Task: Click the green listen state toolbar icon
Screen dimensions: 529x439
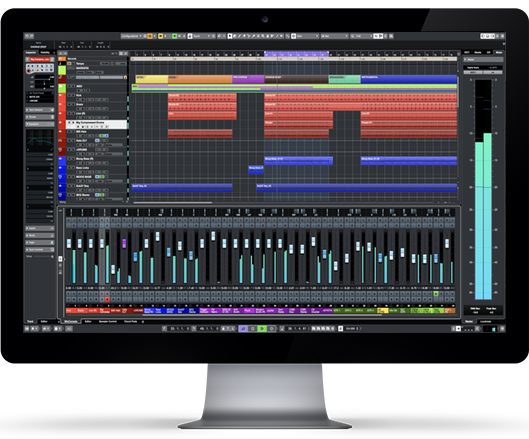Action: tap(174, 36)
